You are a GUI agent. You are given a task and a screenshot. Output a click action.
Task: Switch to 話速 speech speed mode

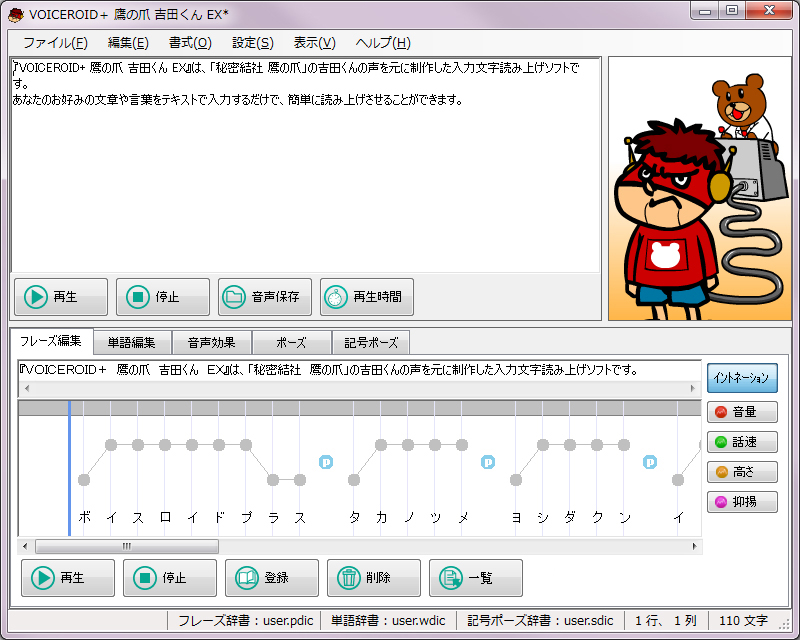(742, 442)
